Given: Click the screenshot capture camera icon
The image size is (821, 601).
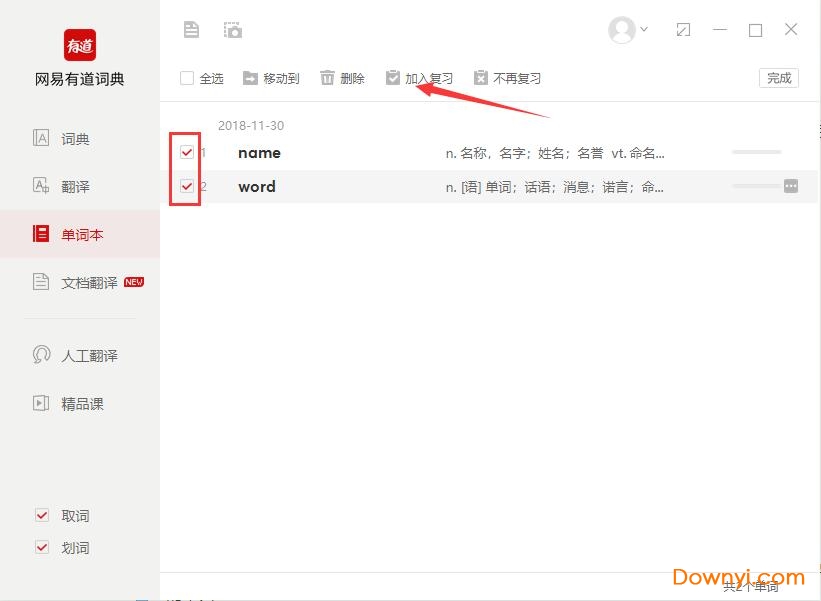Looking at the screenshot, I should click(x=233, y=30).
